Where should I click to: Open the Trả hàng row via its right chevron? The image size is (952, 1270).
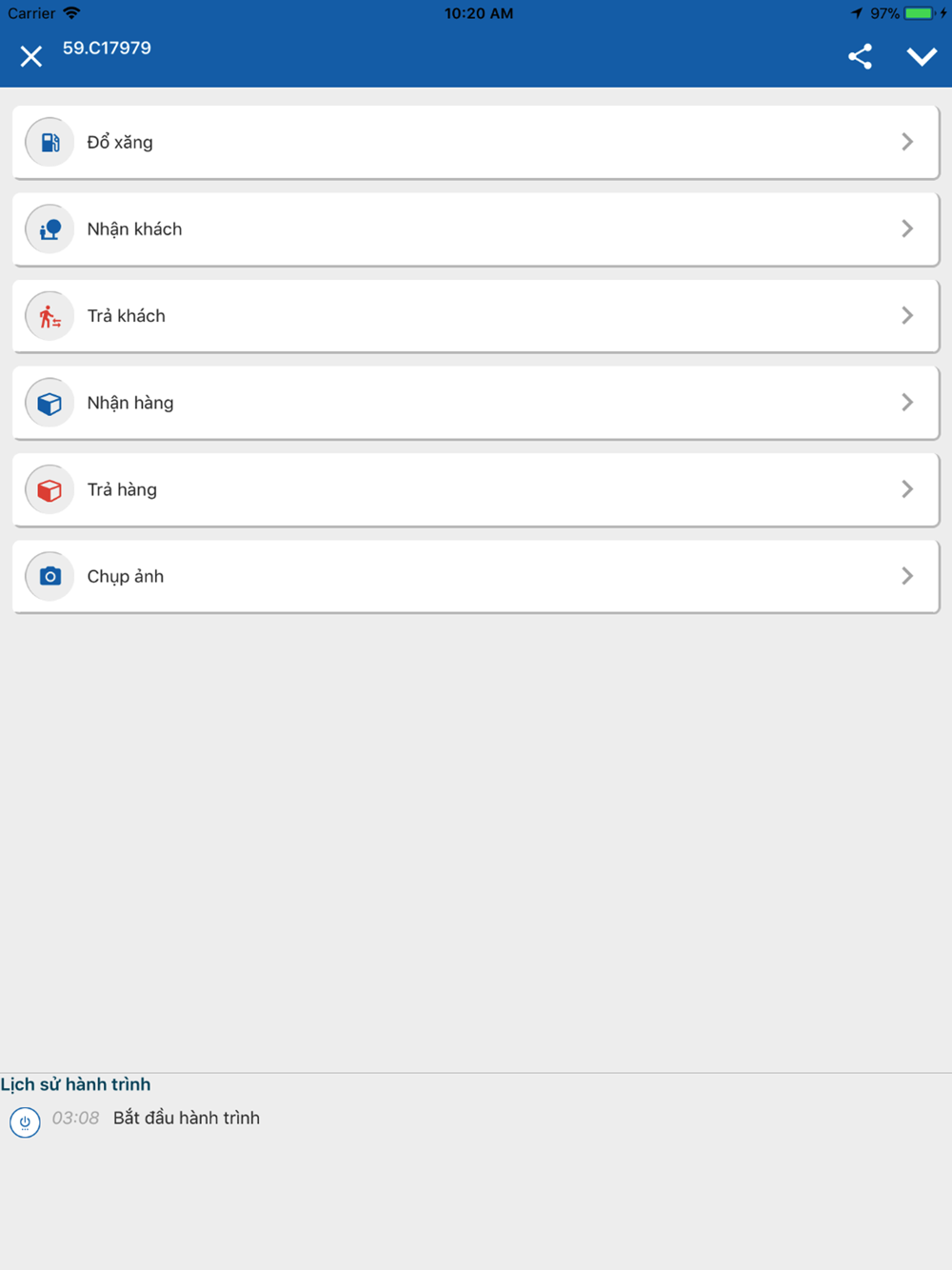(x=907, y=489)
